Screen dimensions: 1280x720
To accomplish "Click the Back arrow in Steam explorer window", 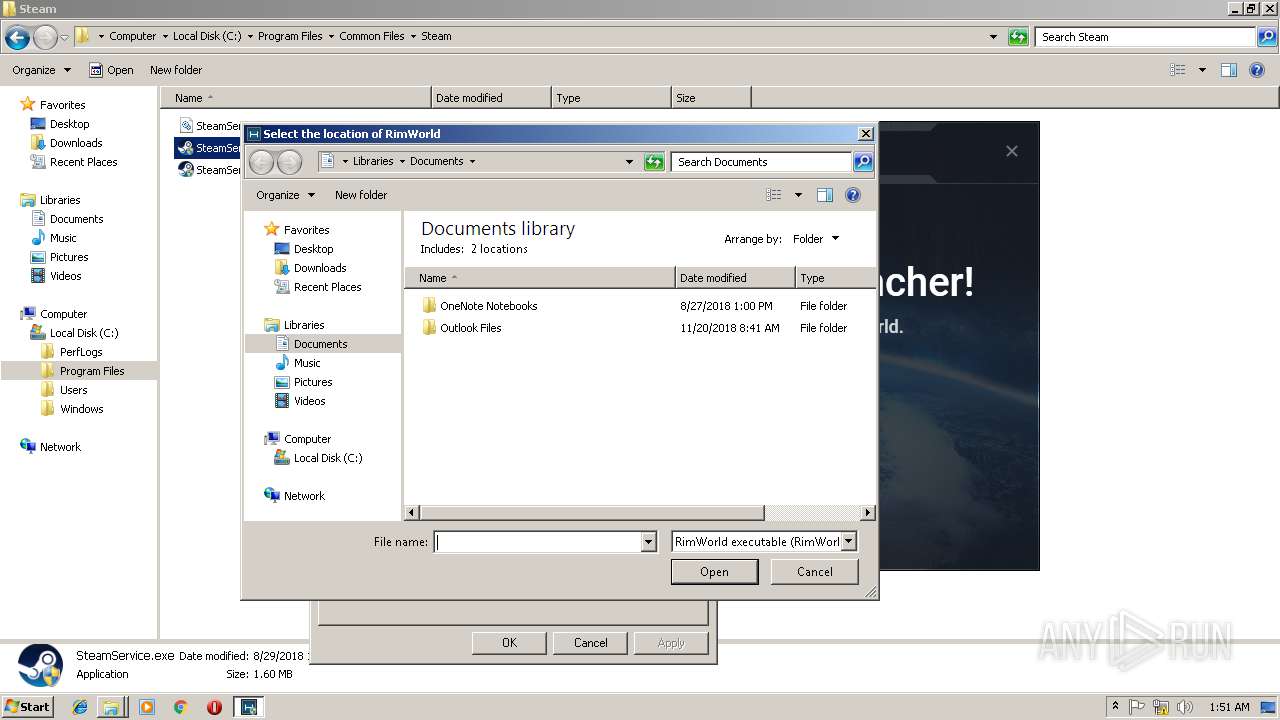I will tap(17, 37).
